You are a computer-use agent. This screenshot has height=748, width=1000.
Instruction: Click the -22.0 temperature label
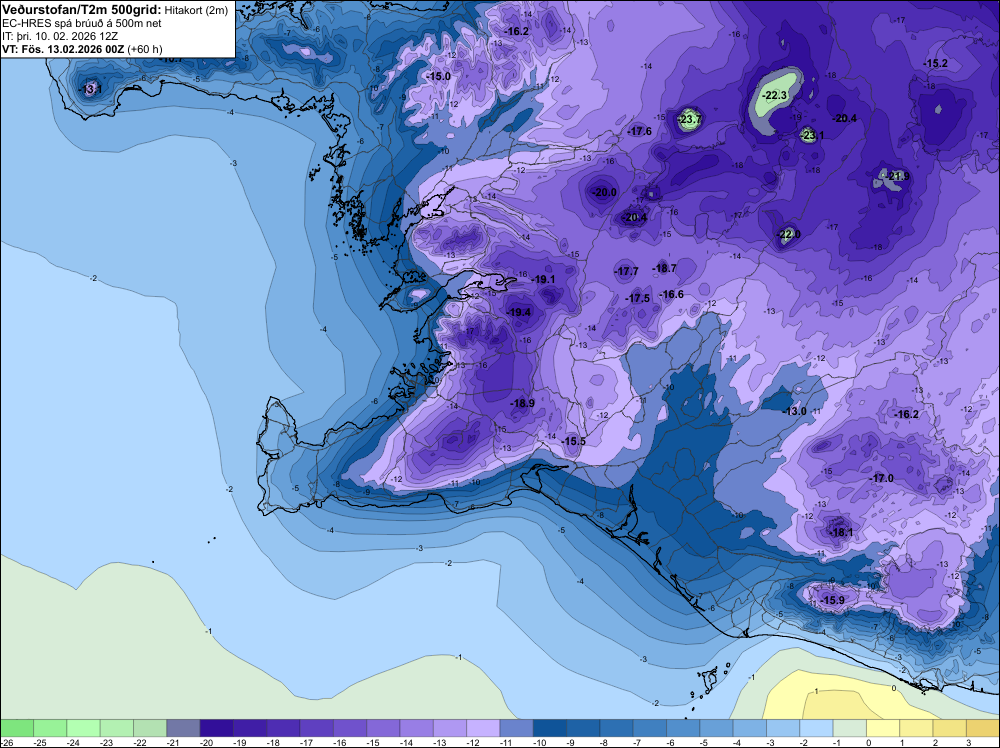point(788,235)
